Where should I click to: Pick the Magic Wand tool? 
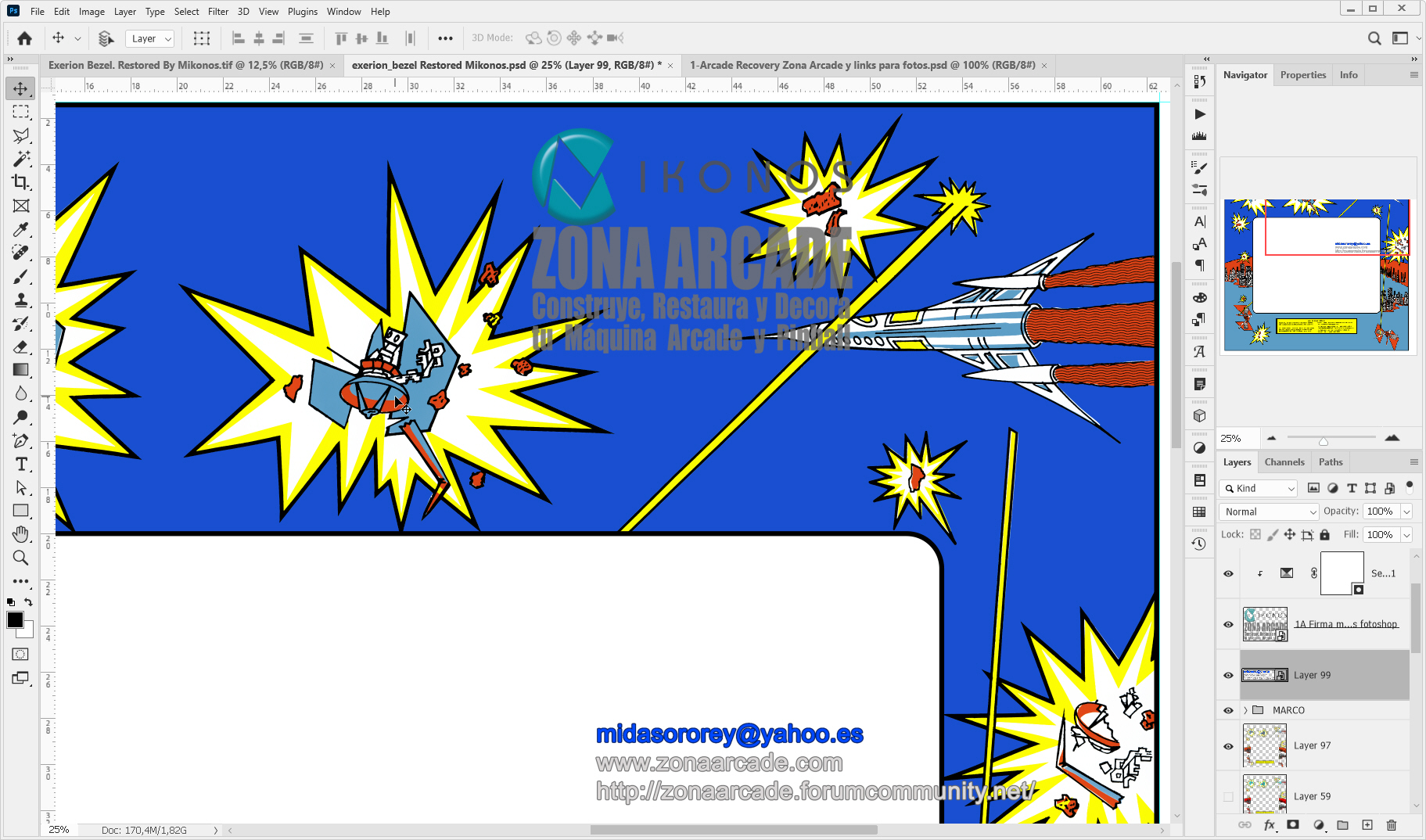pos(21,159)
